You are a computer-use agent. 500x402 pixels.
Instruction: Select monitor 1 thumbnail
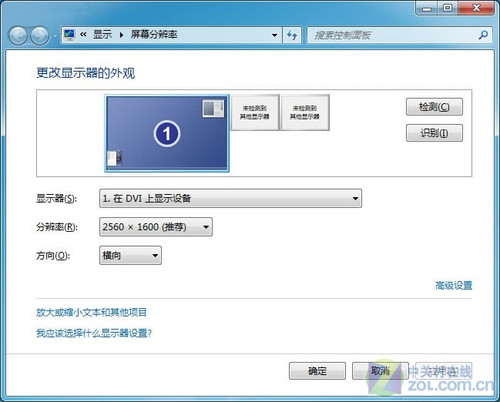point(167,133)
